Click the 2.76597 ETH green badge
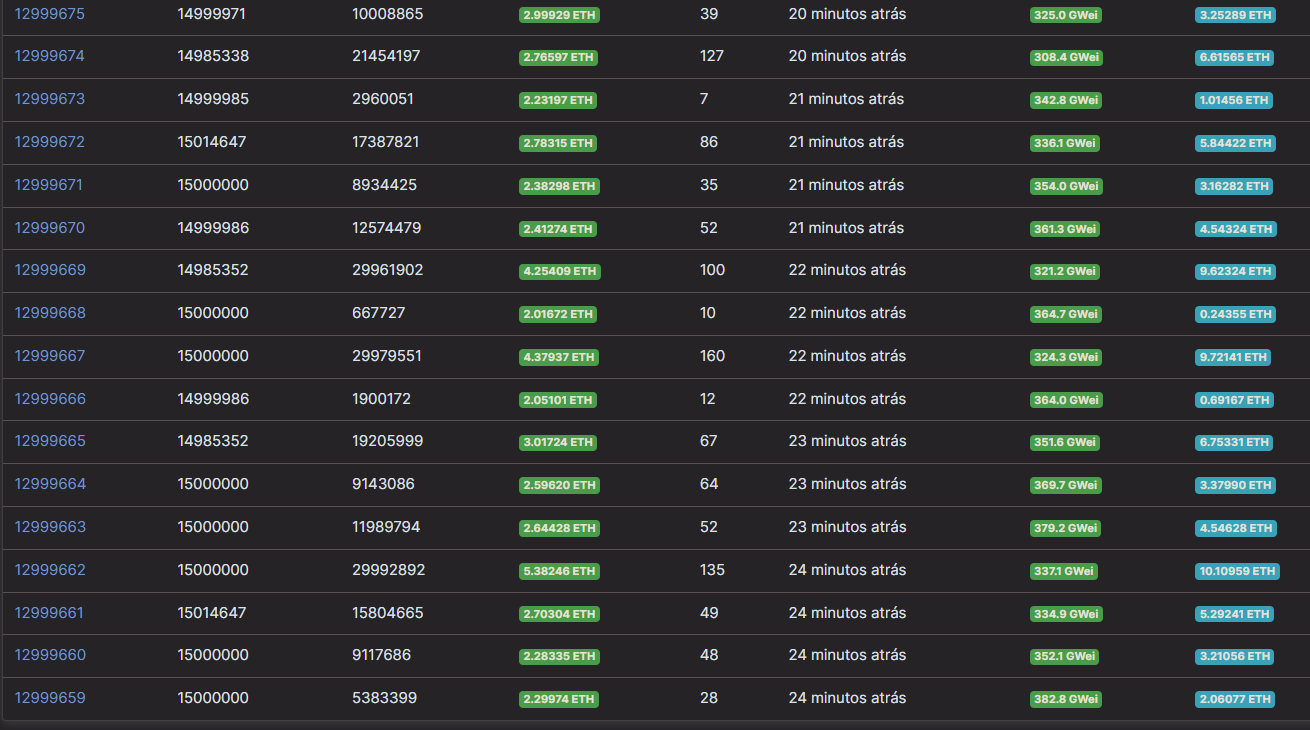The height and width of the screenshot is (730, 1310). point(558,58)
